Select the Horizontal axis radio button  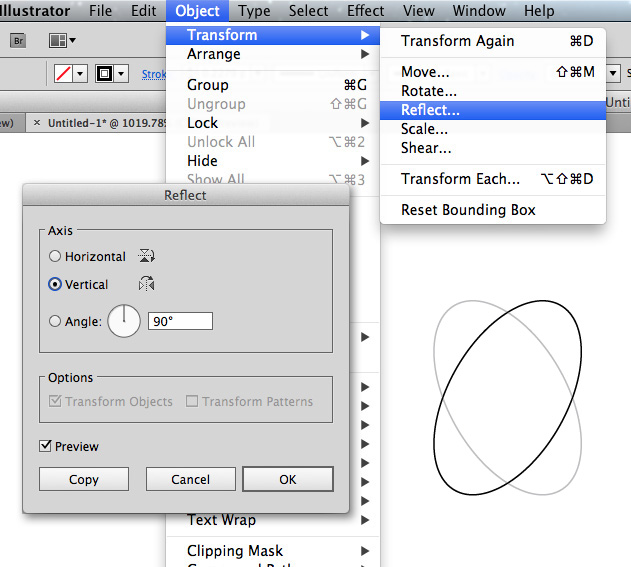[x=56, y=257]
